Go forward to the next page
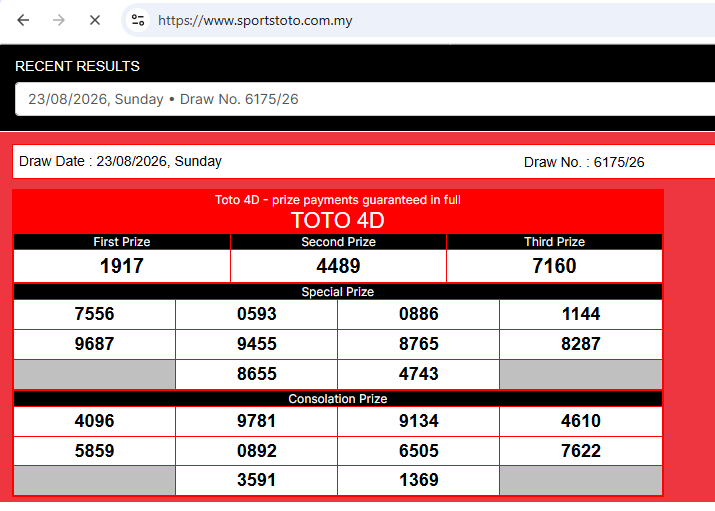Screen dimensions: 715x511 59,20
